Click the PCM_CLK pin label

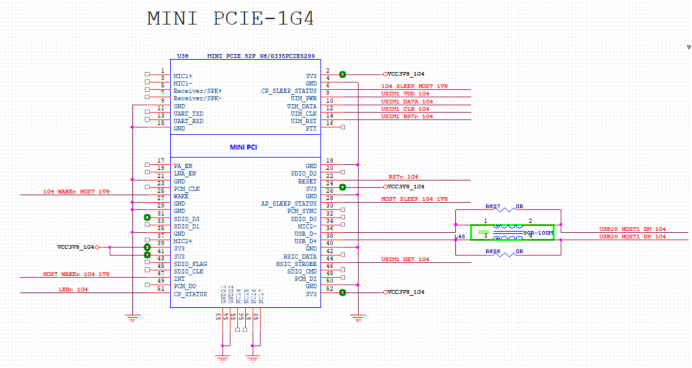click(187, 189)
